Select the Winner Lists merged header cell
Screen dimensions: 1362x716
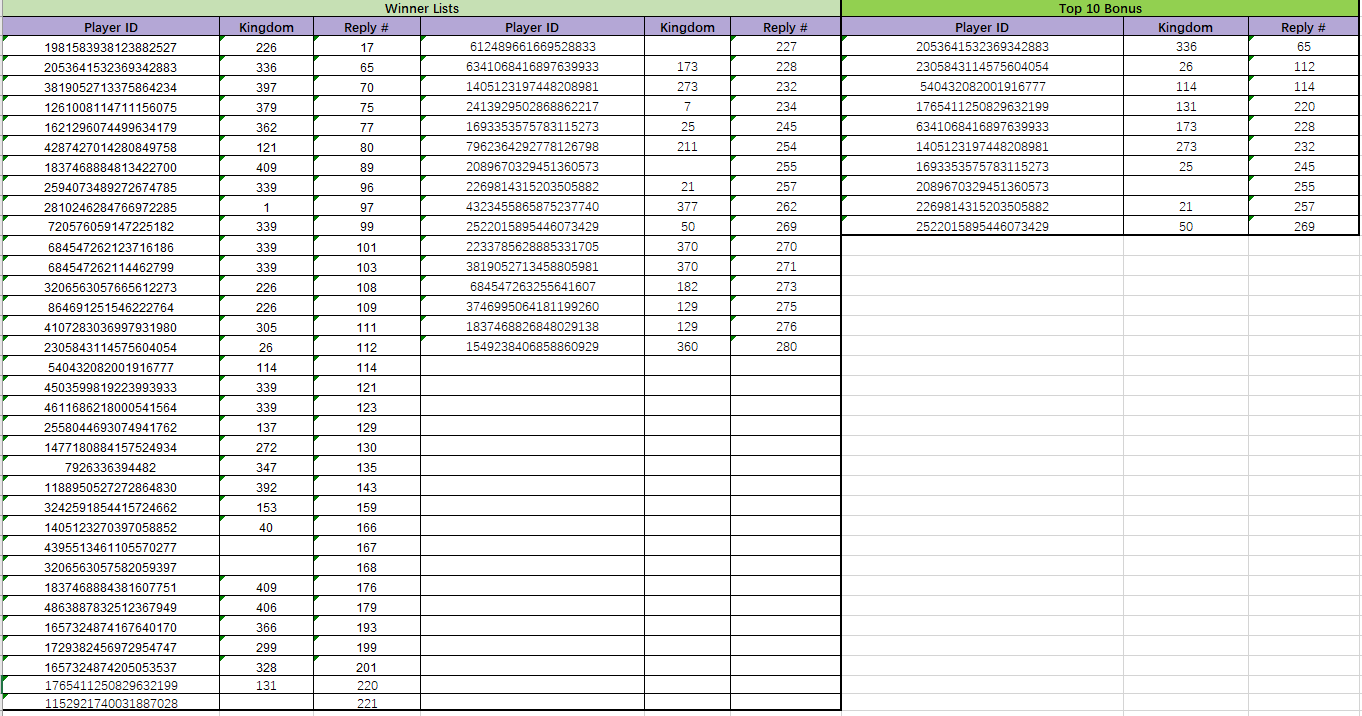pos(421,8)
